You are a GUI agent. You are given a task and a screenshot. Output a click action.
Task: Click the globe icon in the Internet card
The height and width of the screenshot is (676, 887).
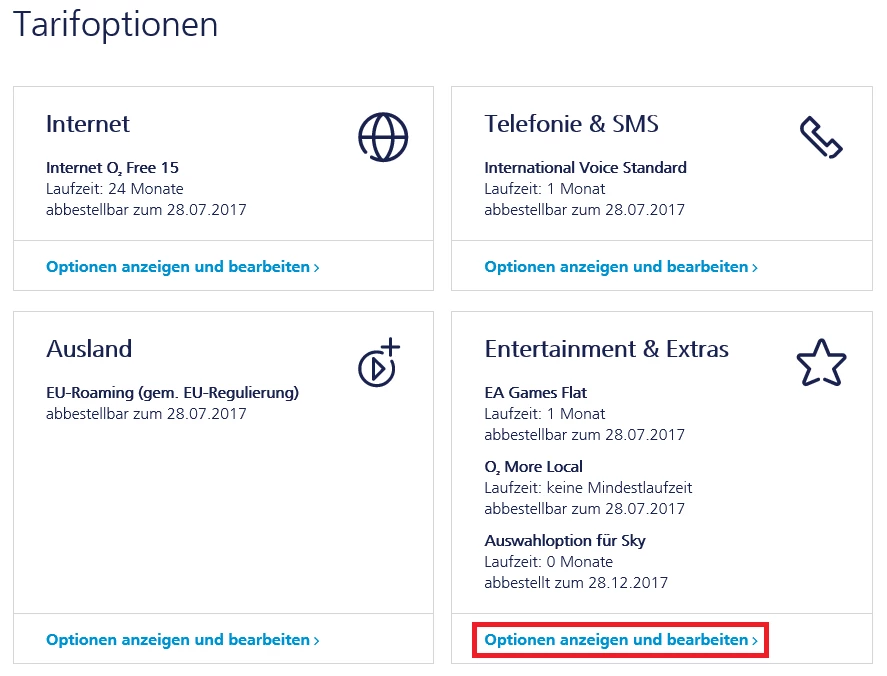[x=383, y=137]
